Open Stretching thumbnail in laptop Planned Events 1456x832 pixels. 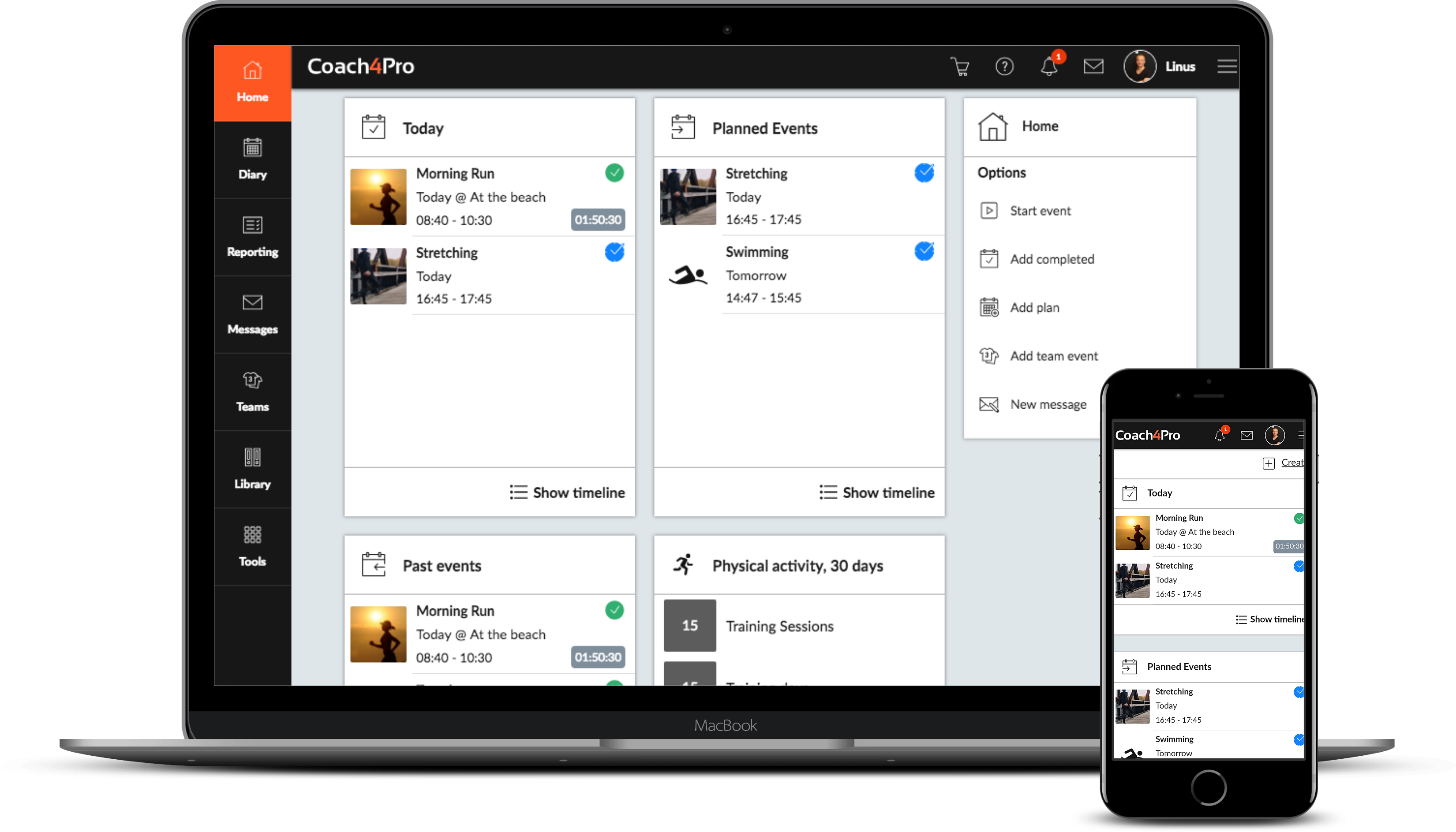(688, 197)
